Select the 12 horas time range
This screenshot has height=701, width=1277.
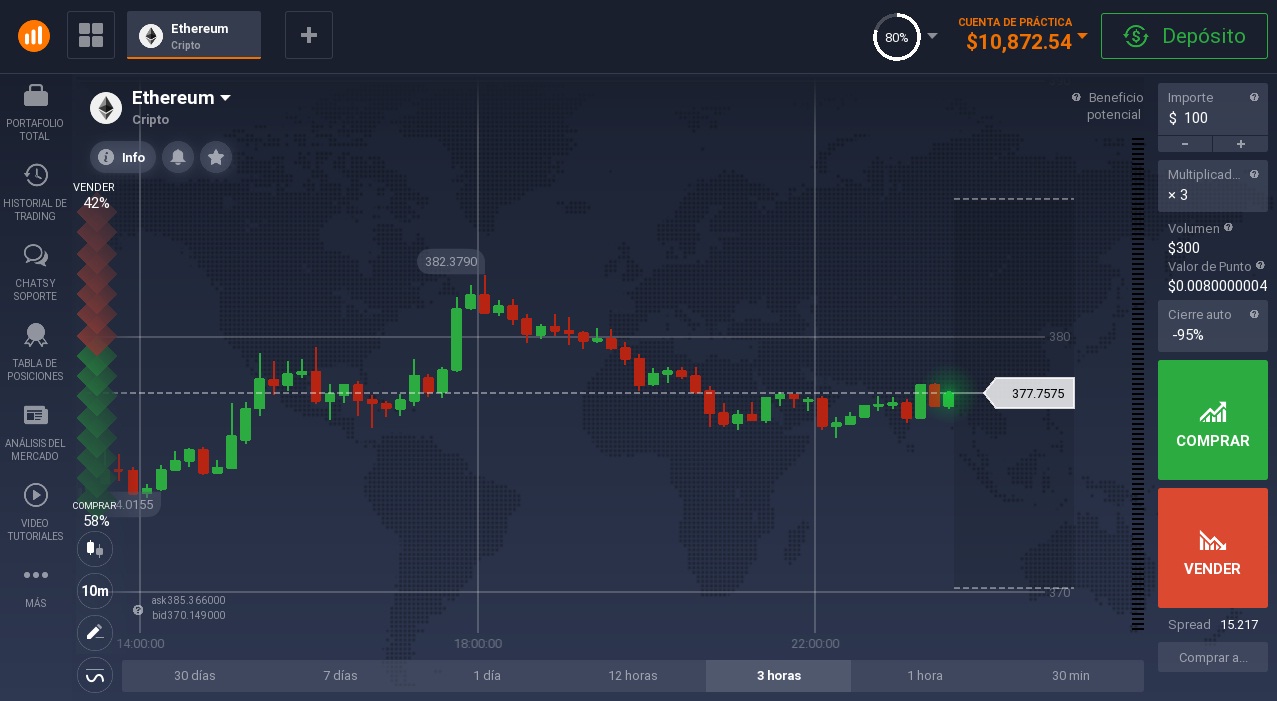633,676
